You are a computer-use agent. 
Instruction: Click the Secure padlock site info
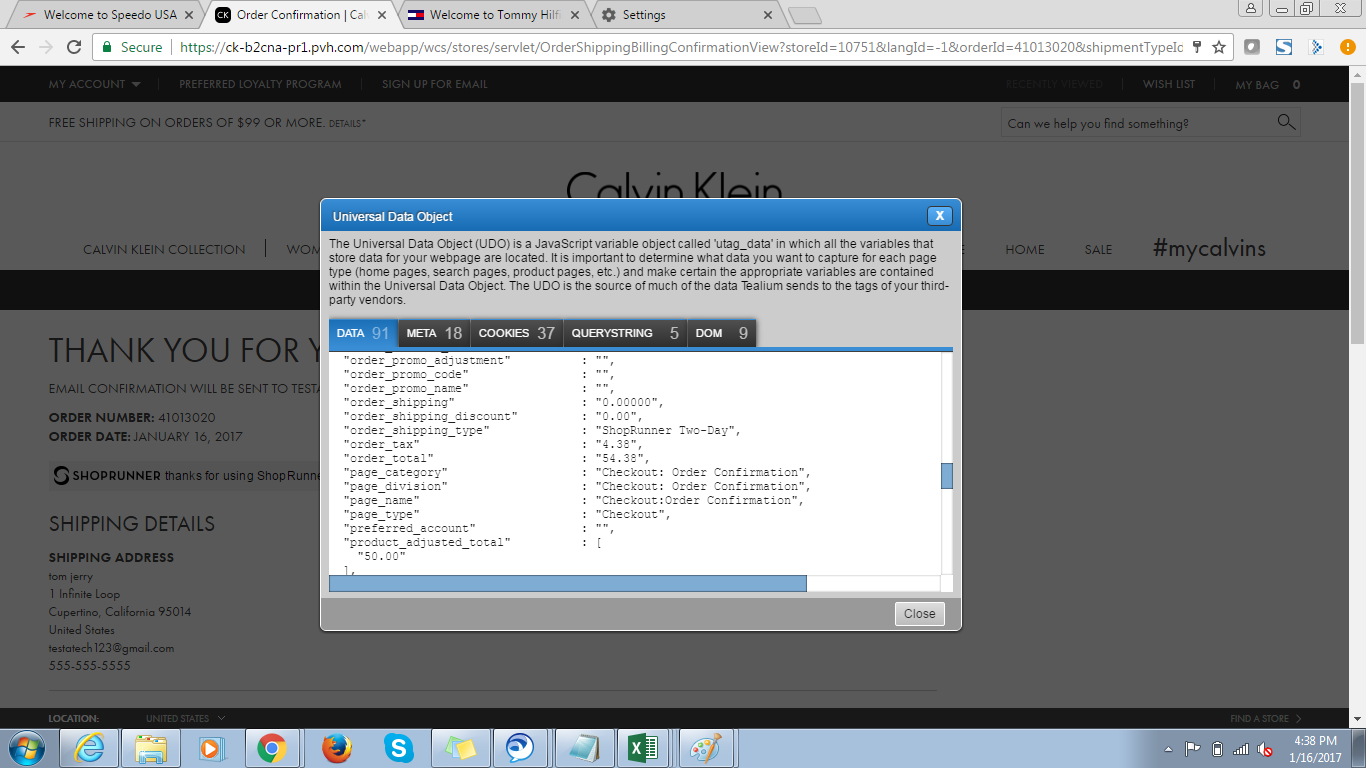pyautogui.click(x=131, y=47)
